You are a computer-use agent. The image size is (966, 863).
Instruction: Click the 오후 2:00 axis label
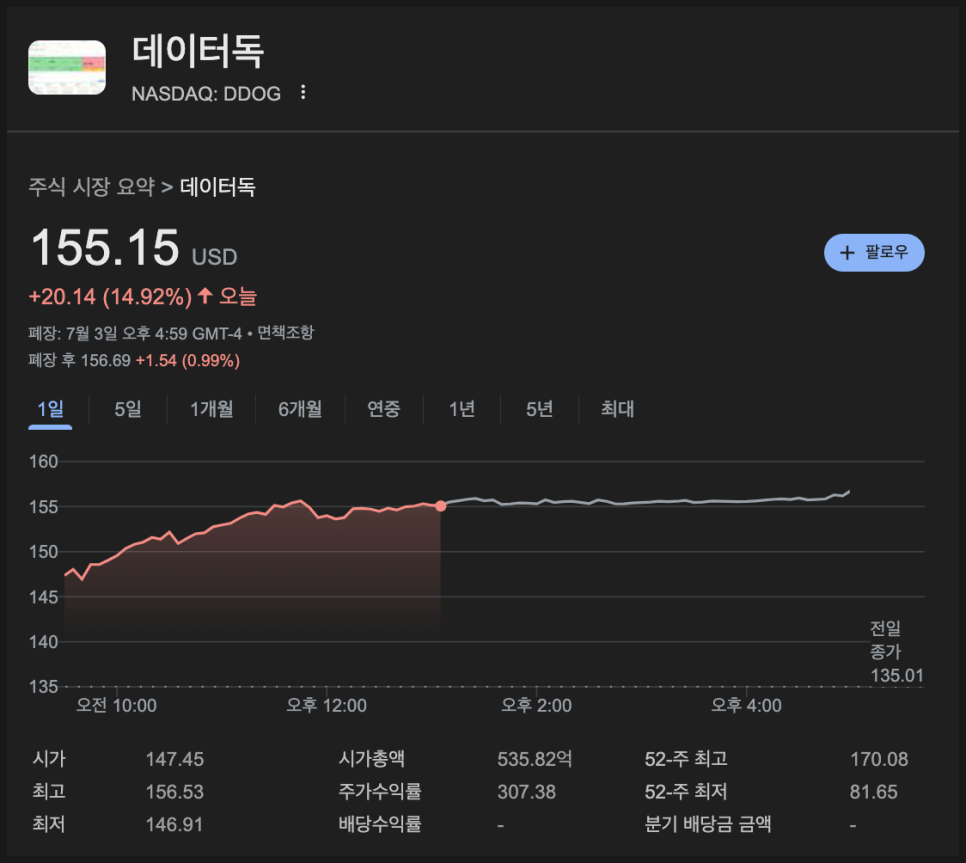click(537, 705)
